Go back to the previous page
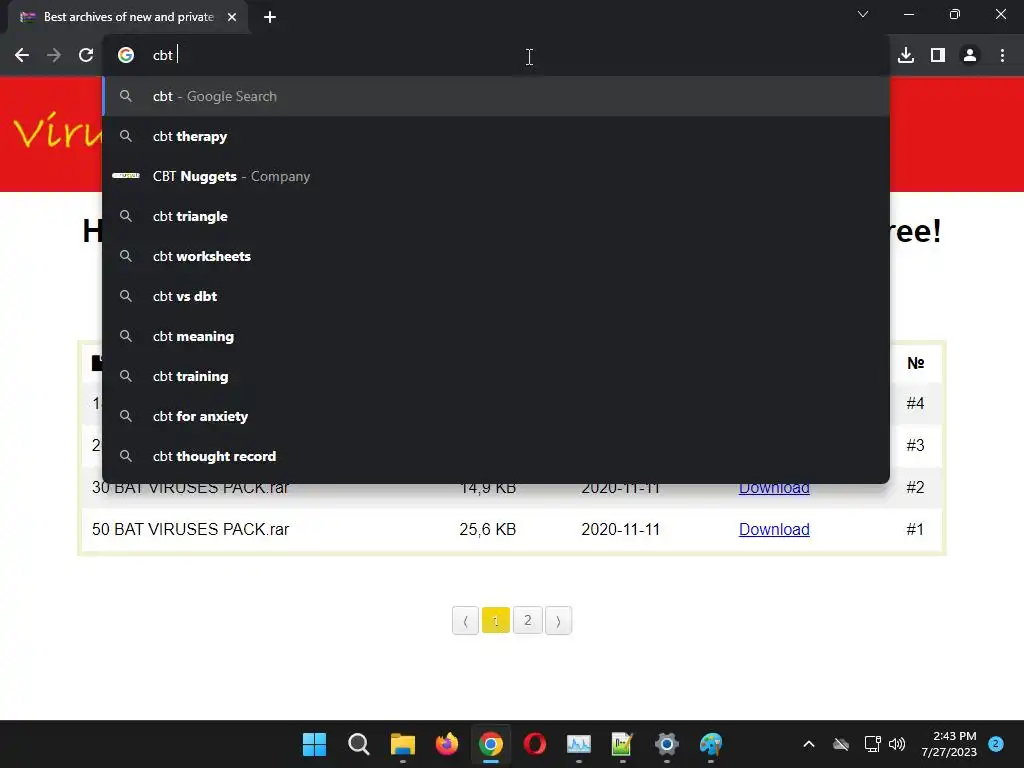Viewport: 1024px width, 768px height. click(22, 56)
